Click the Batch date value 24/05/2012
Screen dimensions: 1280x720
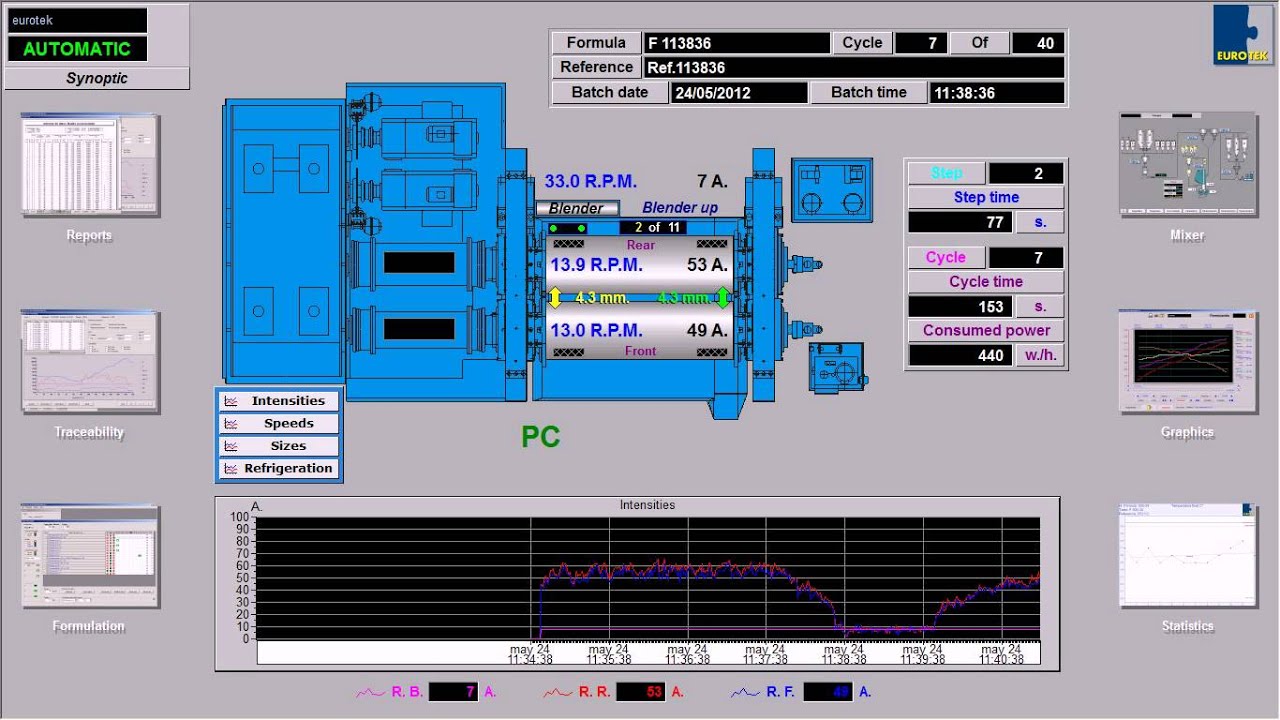tap(739, 93)
